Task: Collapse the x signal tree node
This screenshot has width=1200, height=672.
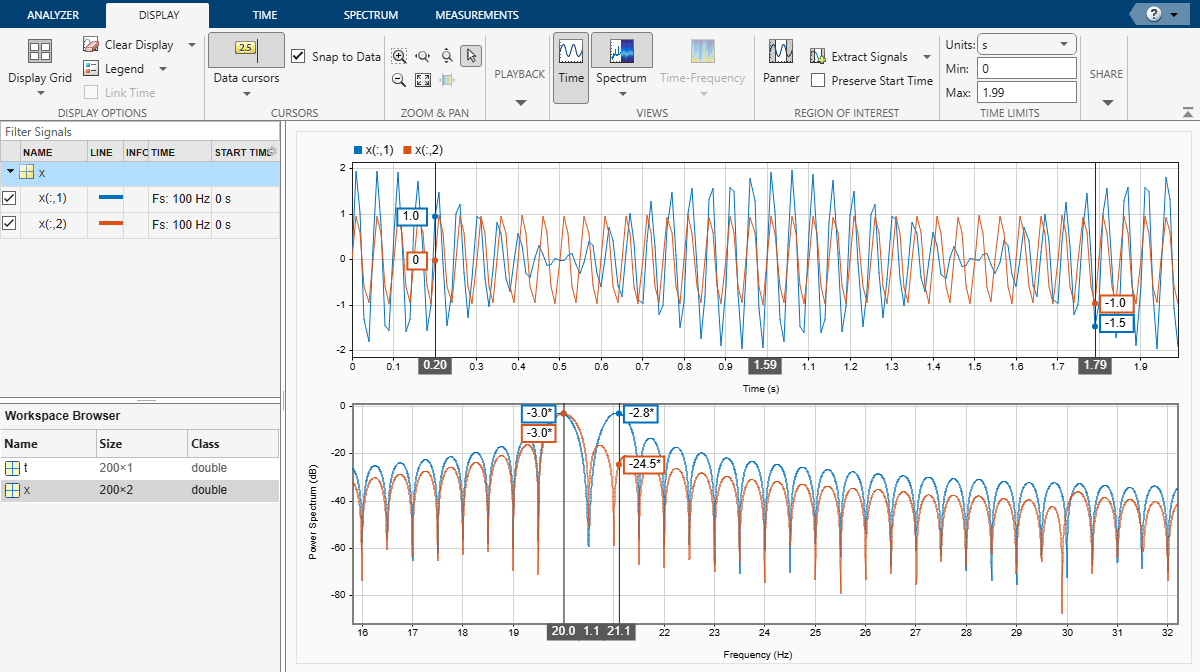Action: 10,172
